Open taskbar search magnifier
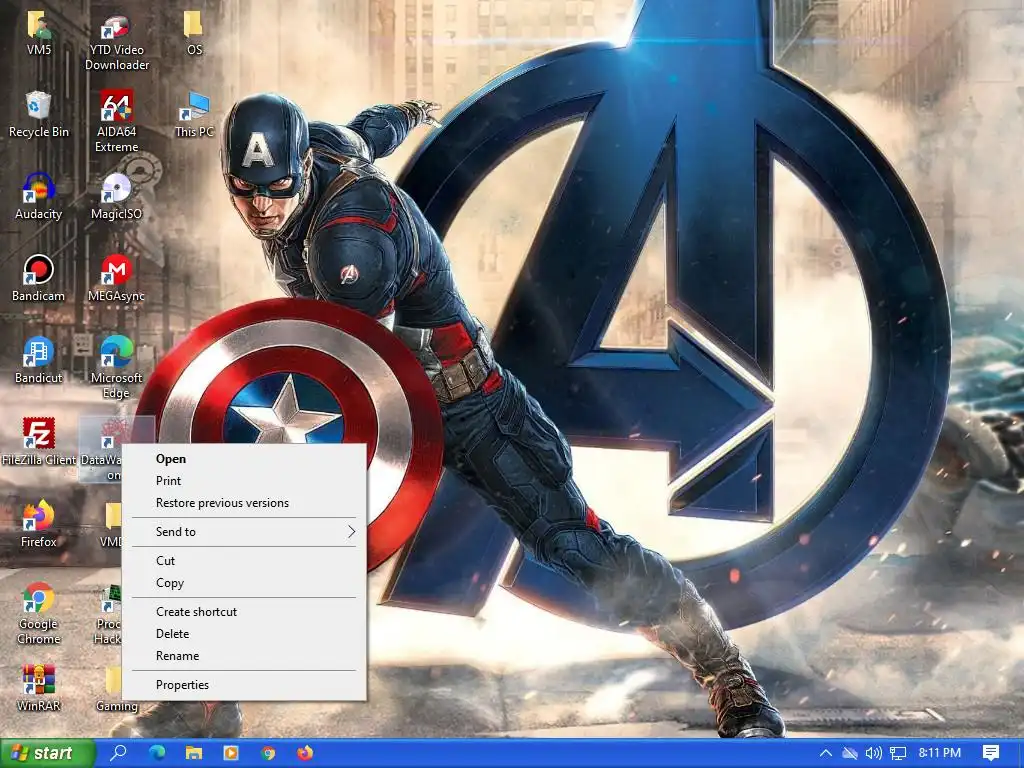Screen dimensions: 1024x768 (119, 753)
